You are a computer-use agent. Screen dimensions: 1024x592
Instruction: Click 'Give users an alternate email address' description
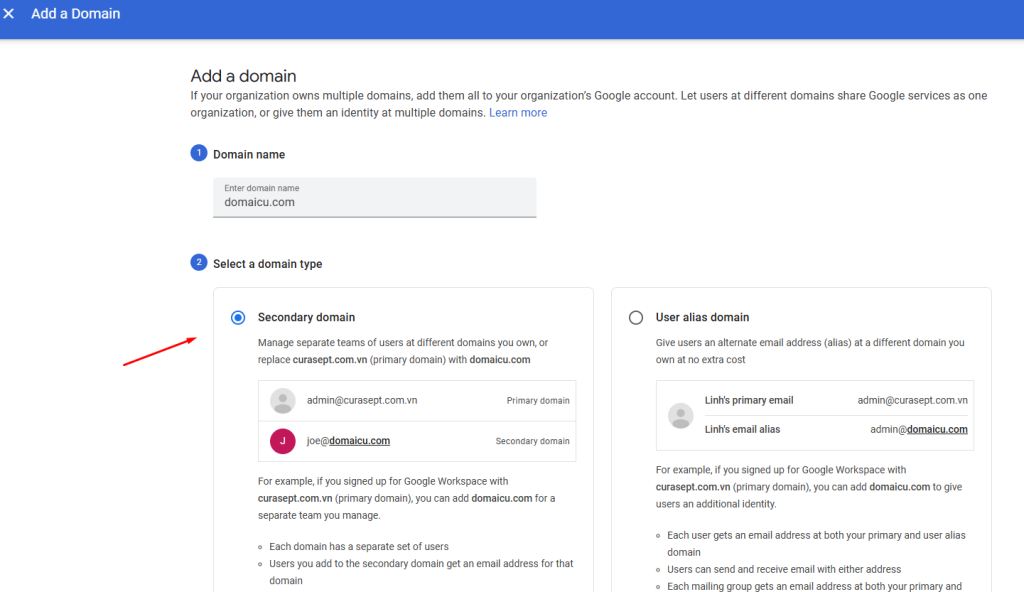(810, 351)
